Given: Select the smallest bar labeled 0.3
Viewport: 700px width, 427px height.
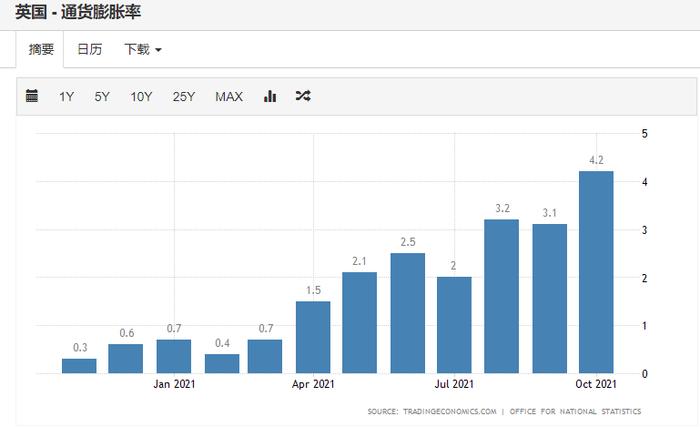Looking at the screenshot, I should tap(79, 366).
